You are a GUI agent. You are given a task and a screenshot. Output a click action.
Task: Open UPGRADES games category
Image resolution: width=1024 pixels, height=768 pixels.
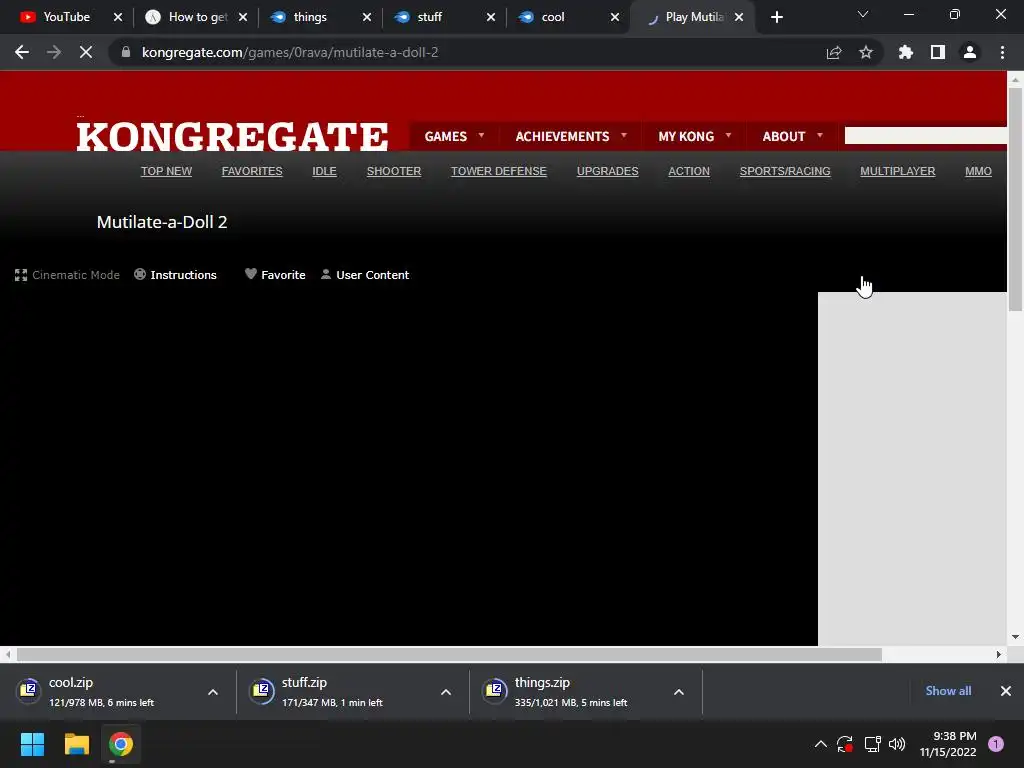(x=607, y=171)
